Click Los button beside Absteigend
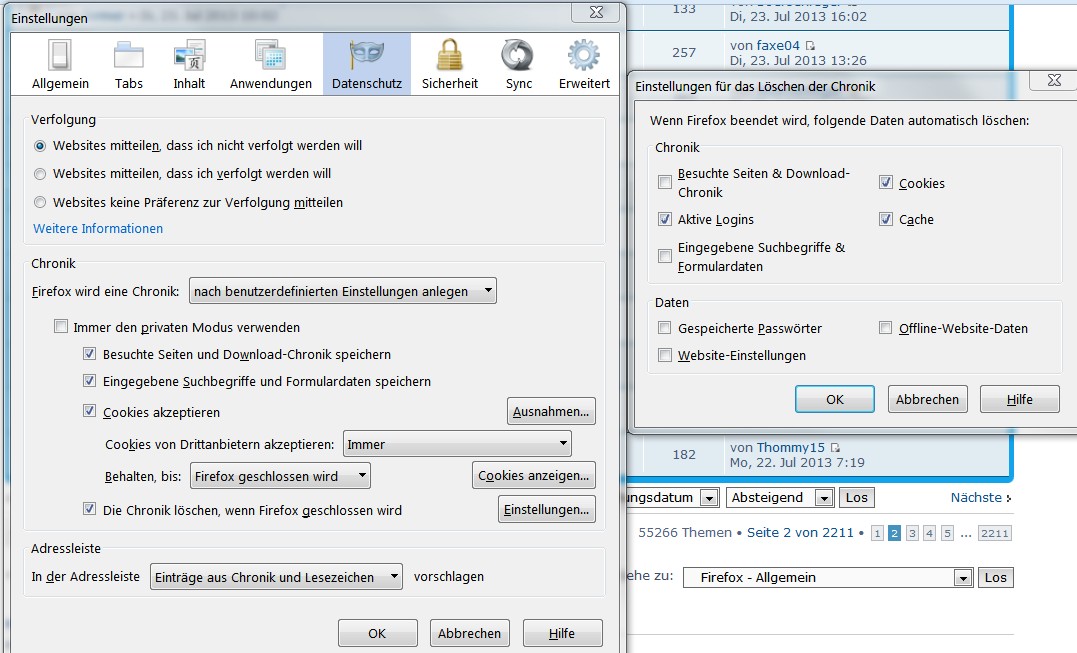This screenshot has width=1077, height=653. [x=857, y=498]
